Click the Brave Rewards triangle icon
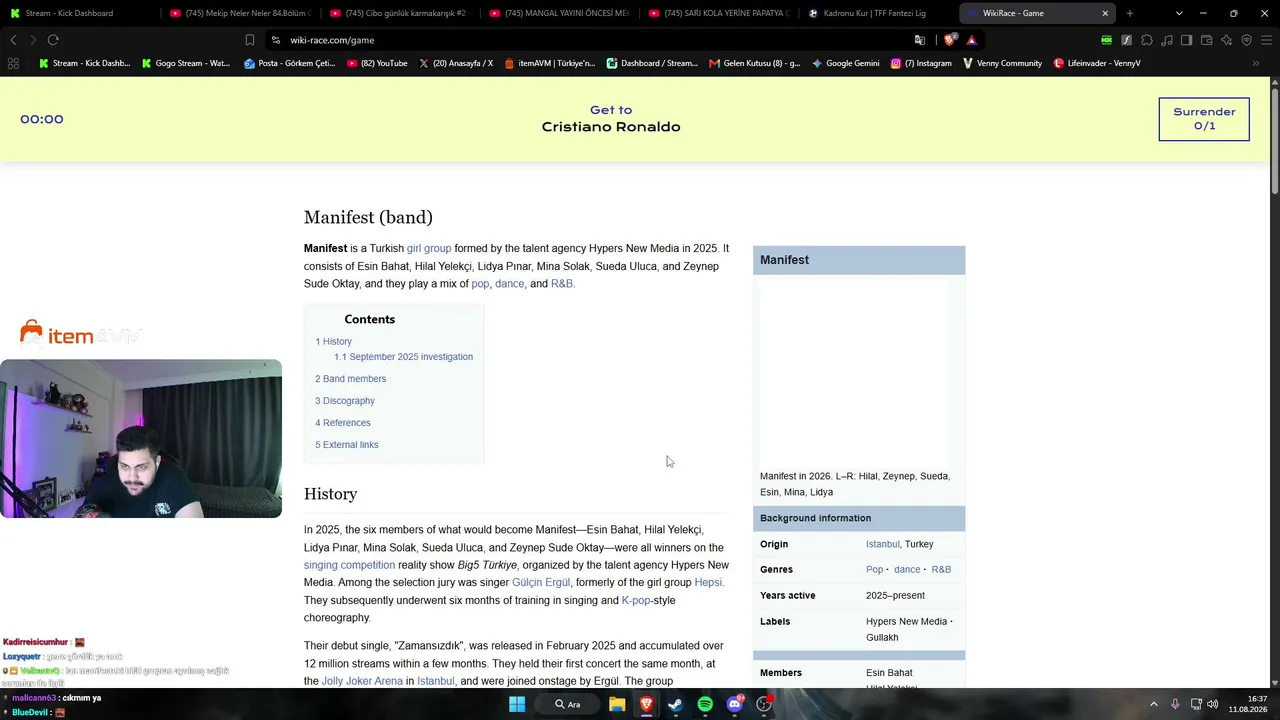 (971, 40)
